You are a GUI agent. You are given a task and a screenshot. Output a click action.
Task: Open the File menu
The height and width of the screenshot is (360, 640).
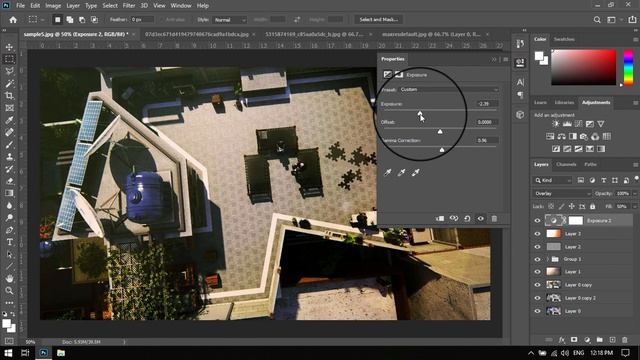(x=20, y=6)
